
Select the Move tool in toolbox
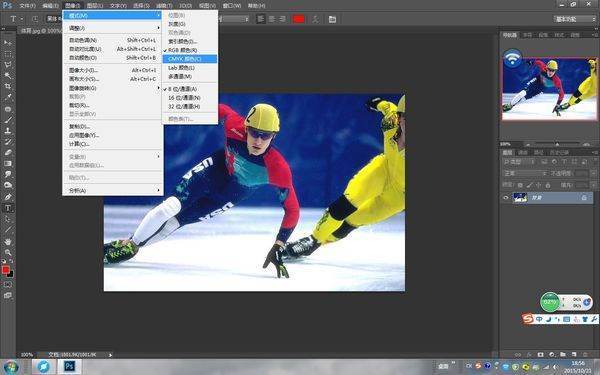click(8, 42)
